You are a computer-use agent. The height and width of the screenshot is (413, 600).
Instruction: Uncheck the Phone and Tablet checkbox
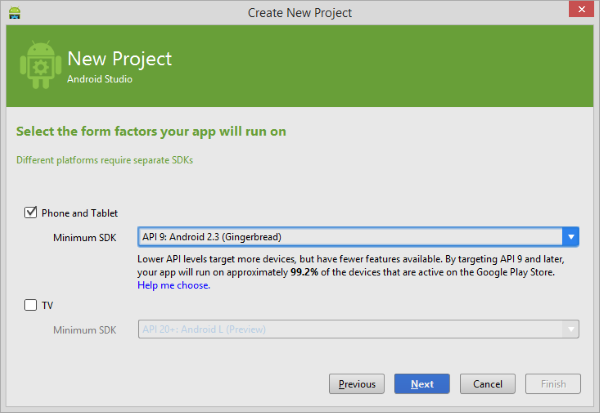pyautogui.click(x=30, y=212)
